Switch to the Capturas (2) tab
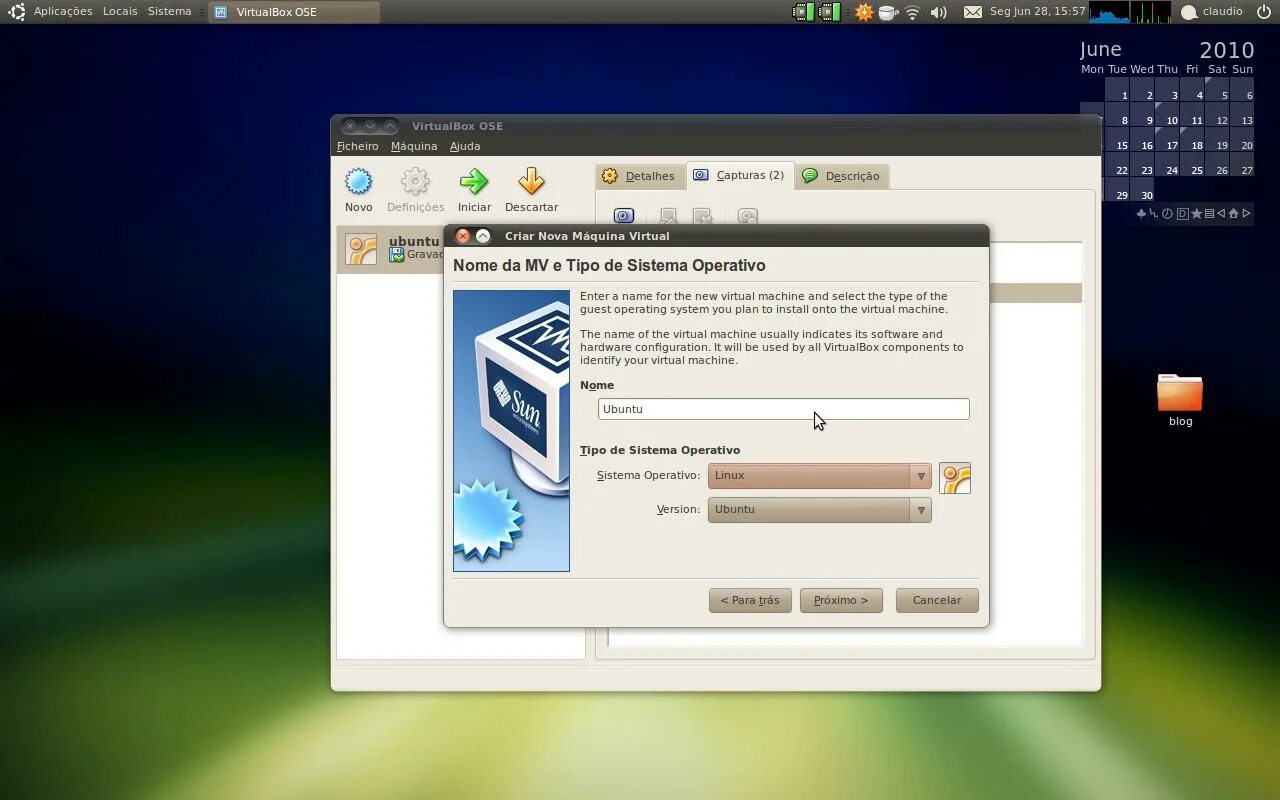The image size is (1280, 800). [x=740, y=175]
